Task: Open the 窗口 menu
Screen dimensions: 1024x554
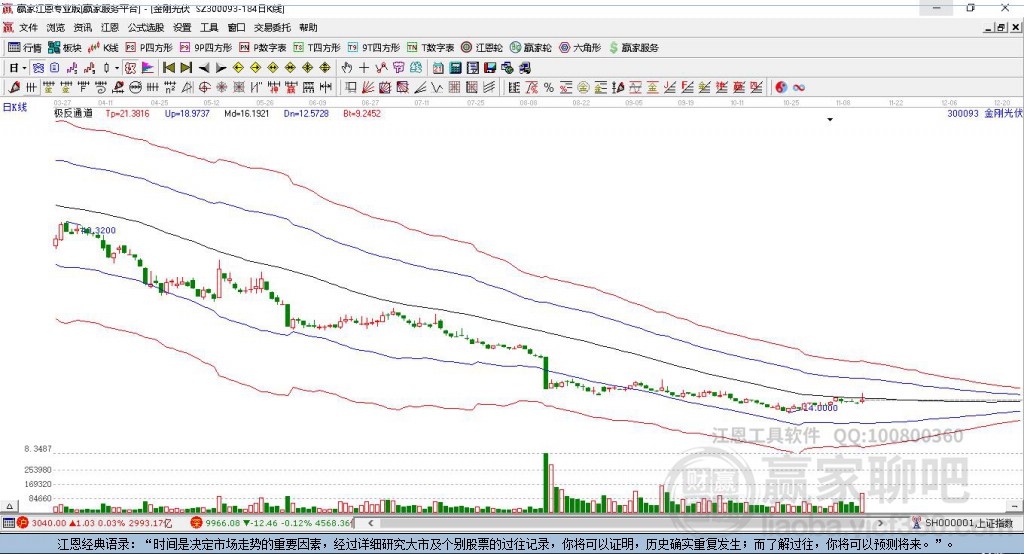Action: pos(236,27)
